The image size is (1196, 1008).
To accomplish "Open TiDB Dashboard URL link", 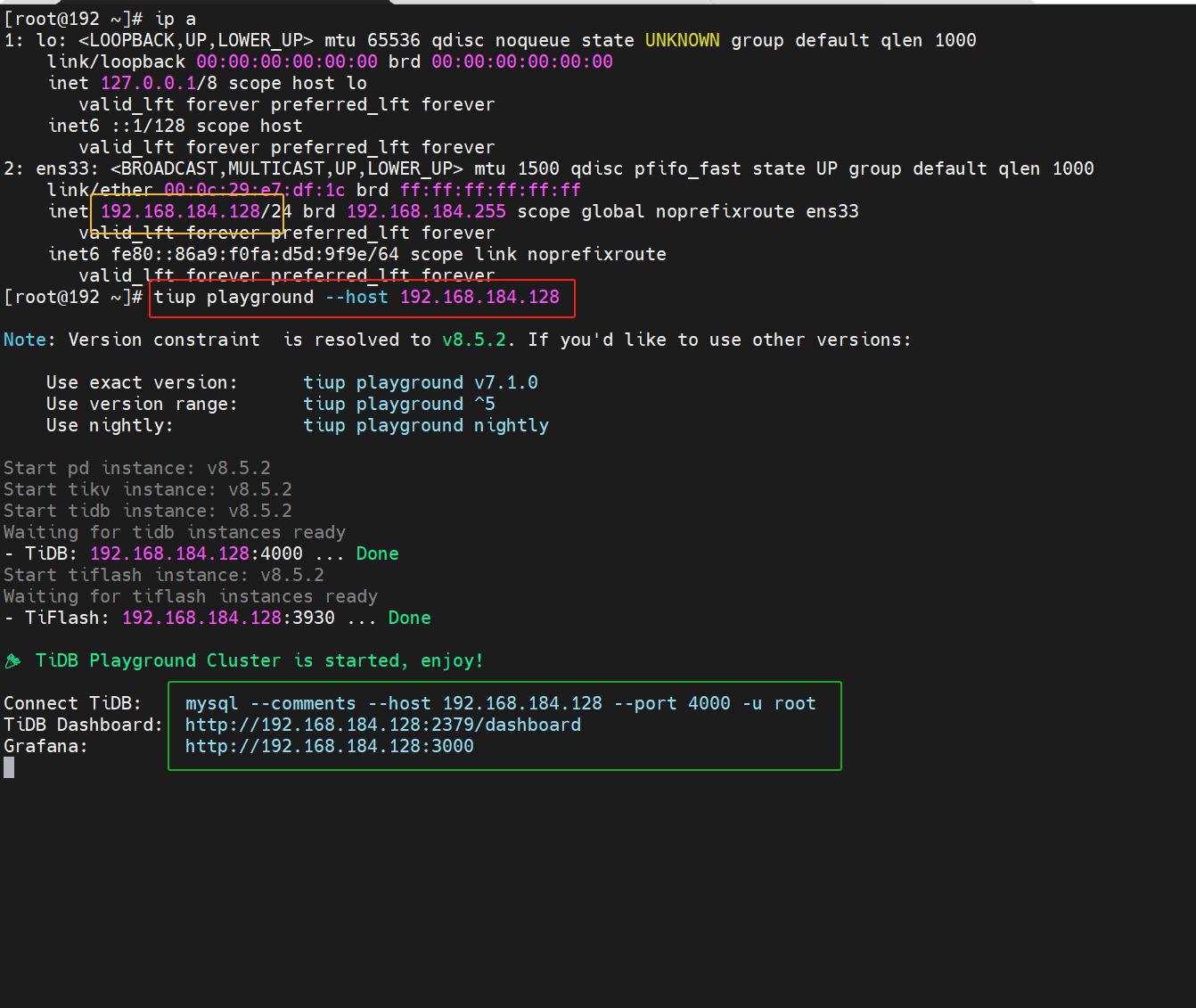I will (383, 725).
